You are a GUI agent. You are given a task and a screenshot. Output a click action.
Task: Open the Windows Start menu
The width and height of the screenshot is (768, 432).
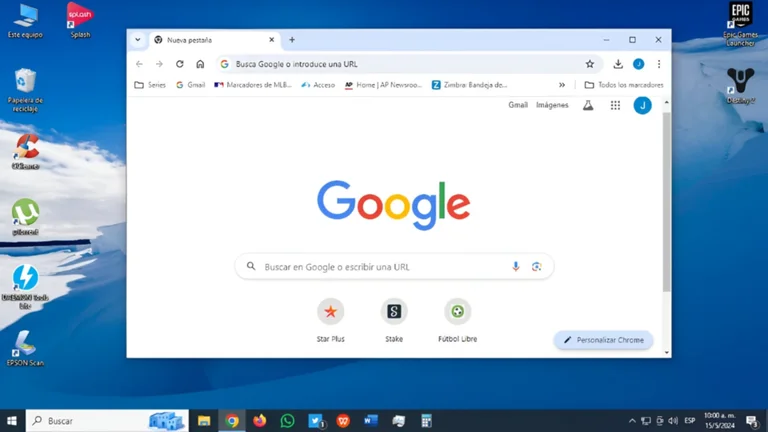click(x=12, y=421)
